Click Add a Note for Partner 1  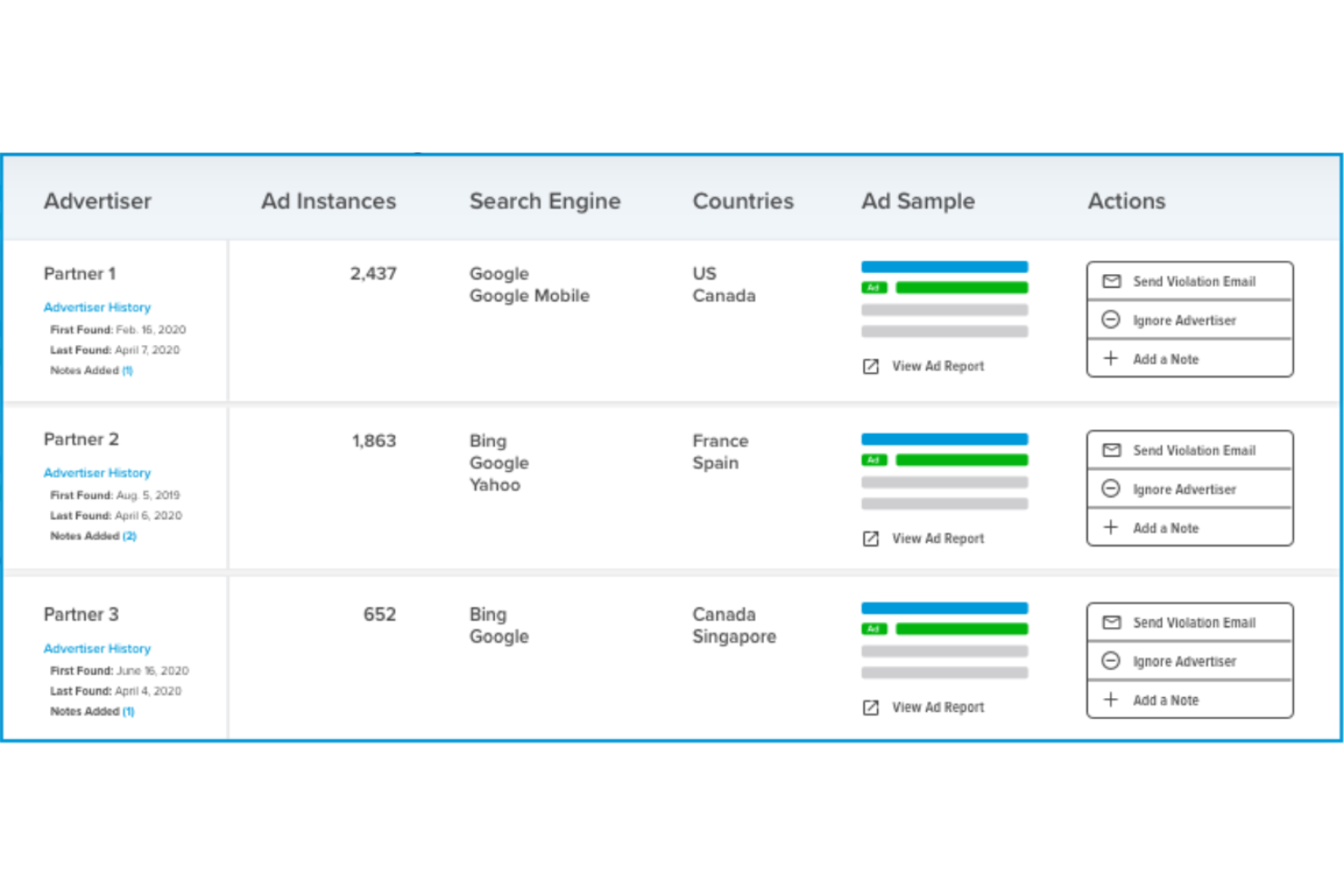point(1165,359)
